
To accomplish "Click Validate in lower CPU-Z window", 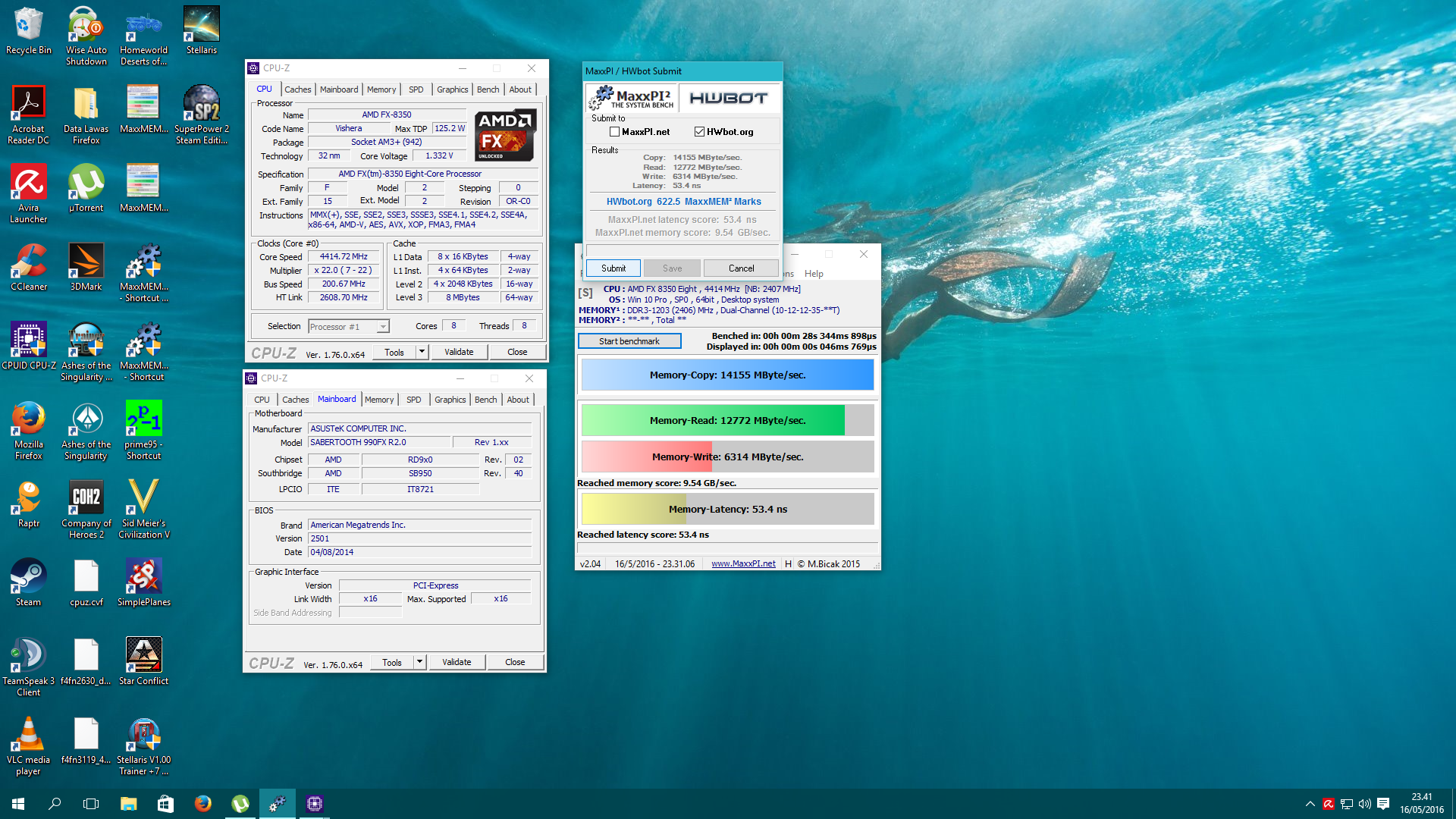I will pyautogui.click(x=457, y=662).
